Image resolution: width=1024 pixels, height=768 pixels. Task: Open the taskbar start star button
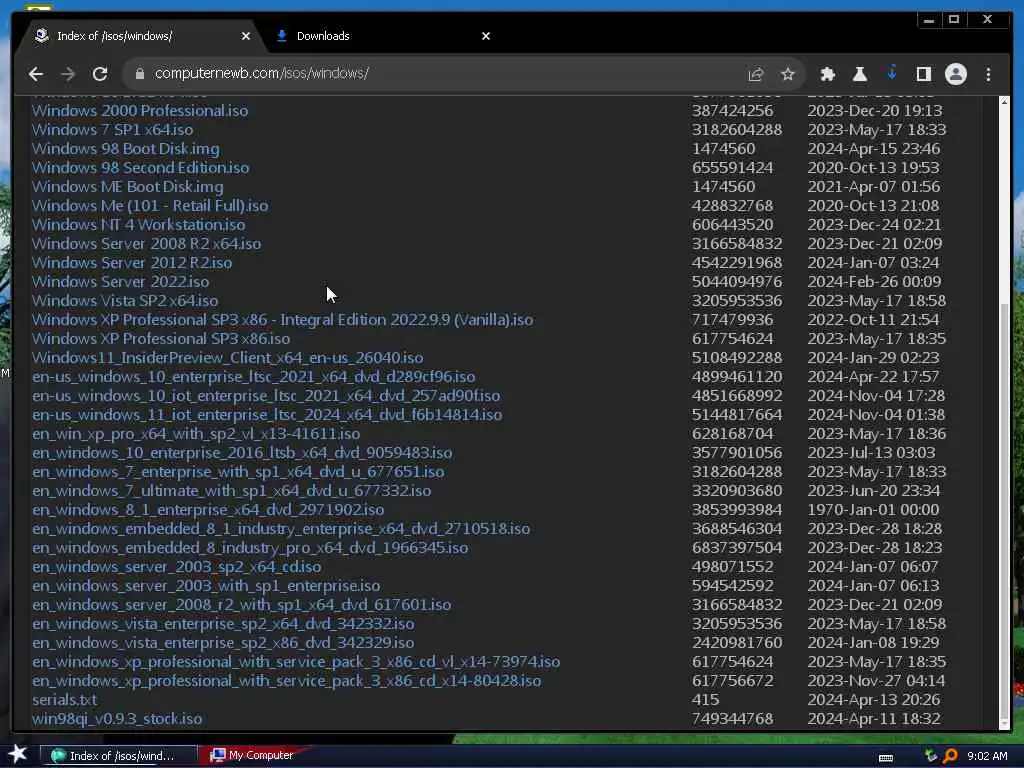18,754
